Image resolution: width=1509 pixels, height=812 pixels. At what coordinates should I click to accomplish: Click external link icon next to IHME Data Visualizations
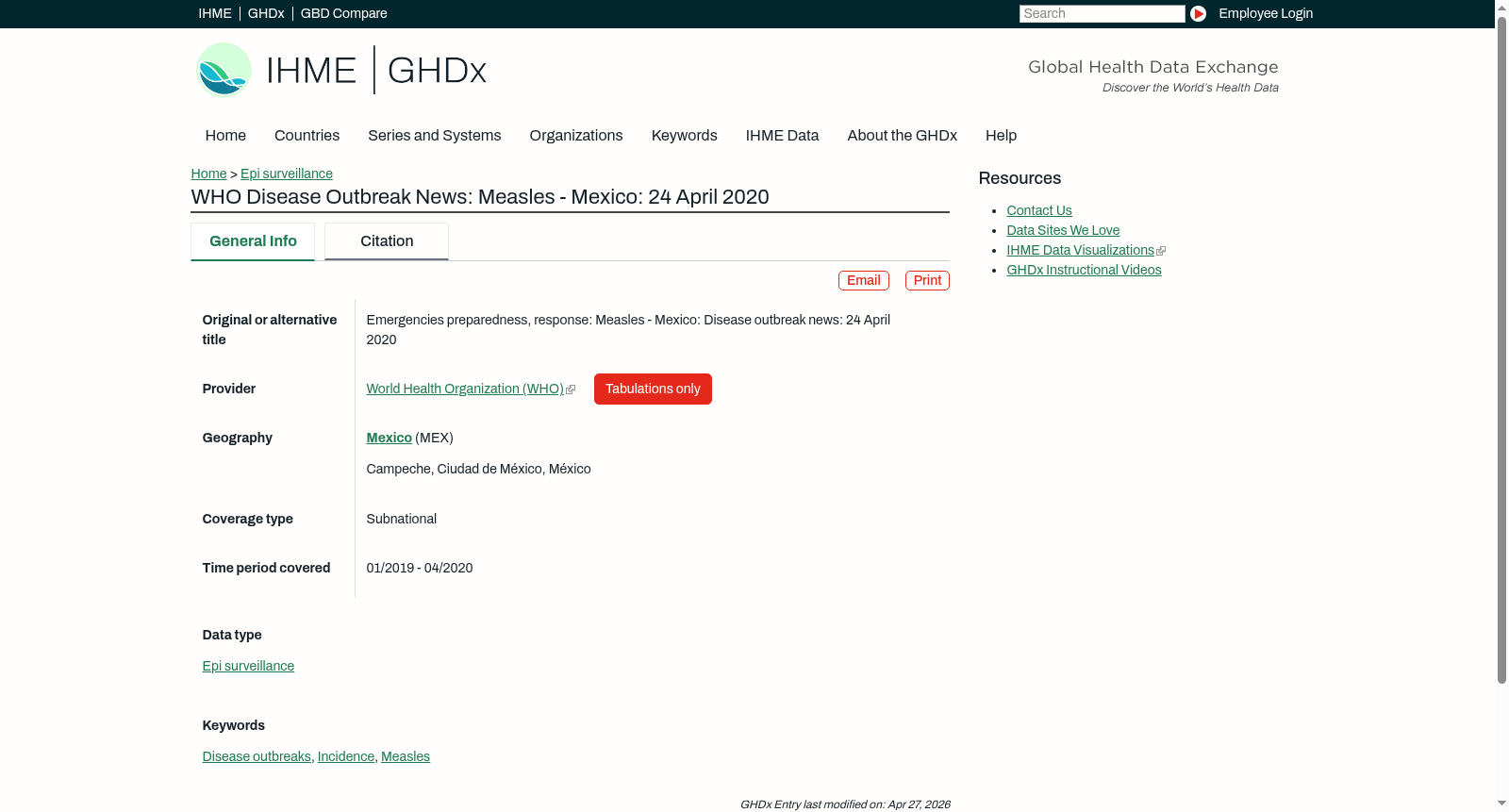[1161, 251]
